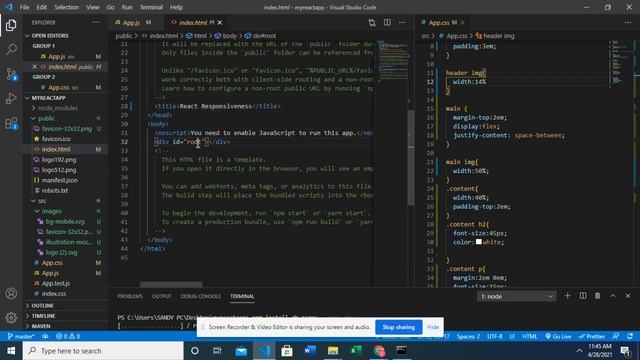The height and width of the screenshot is (360, 640).
Task: Click the taskbar search box
Action: [x=103, y=351]
